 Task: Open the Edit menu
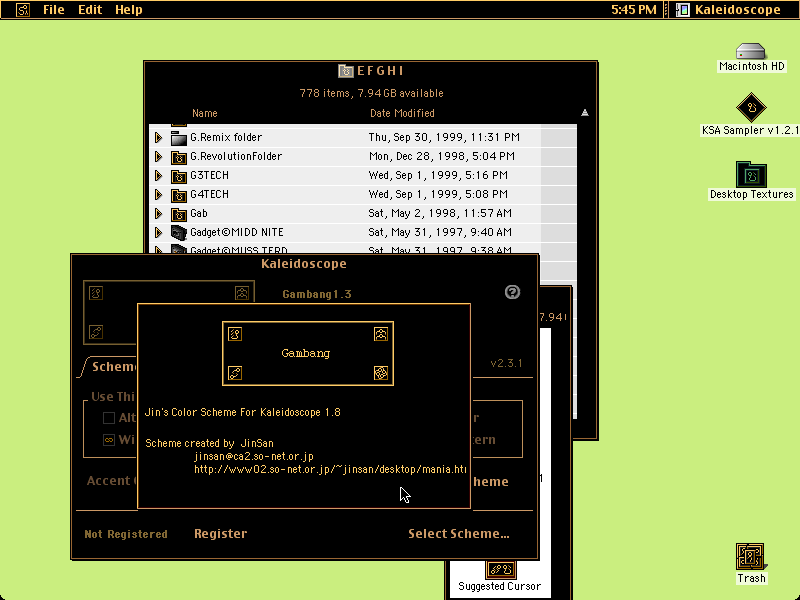90,10
